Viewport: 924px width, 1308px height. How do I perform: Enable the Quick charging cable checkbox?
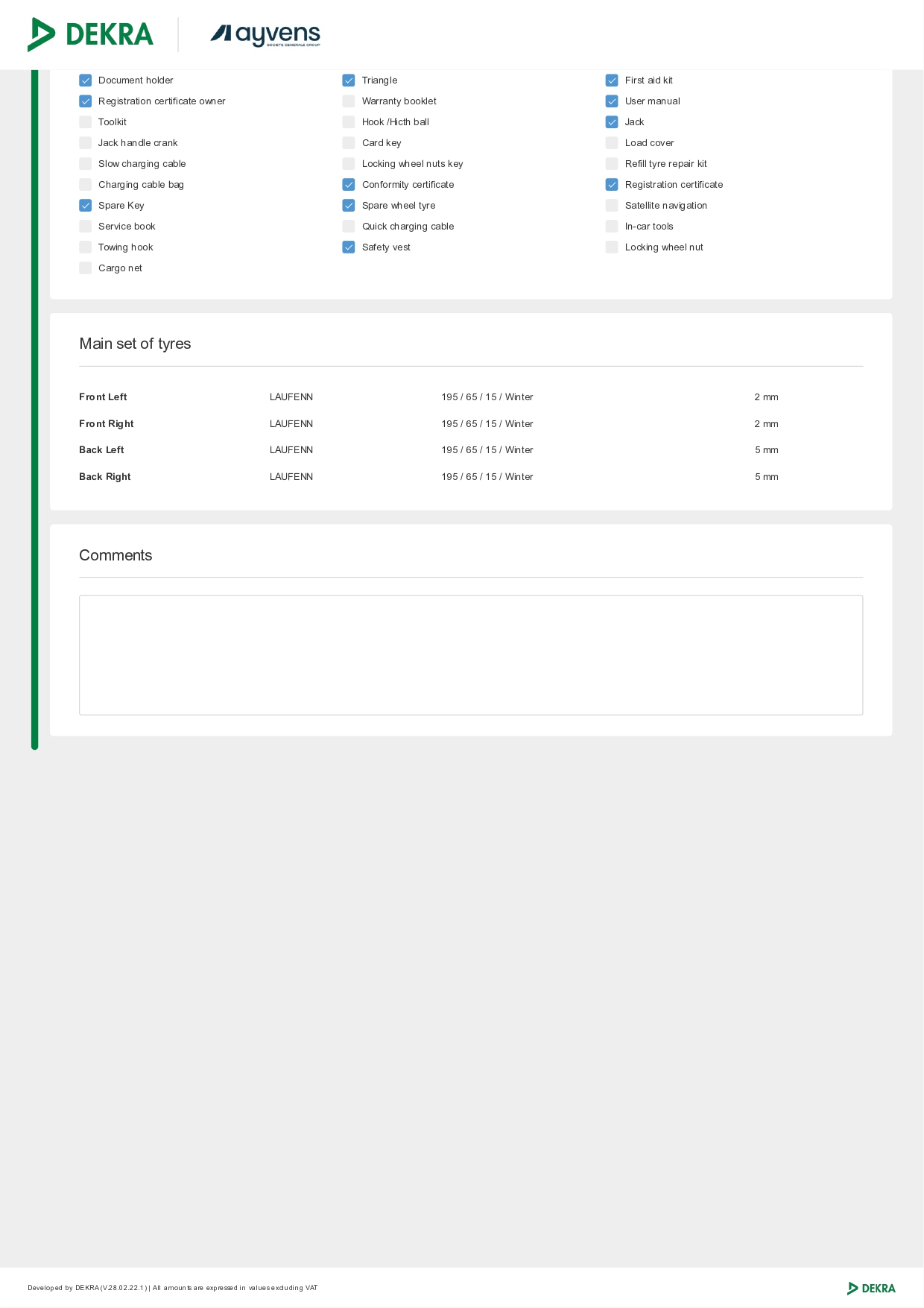point(349,227)
